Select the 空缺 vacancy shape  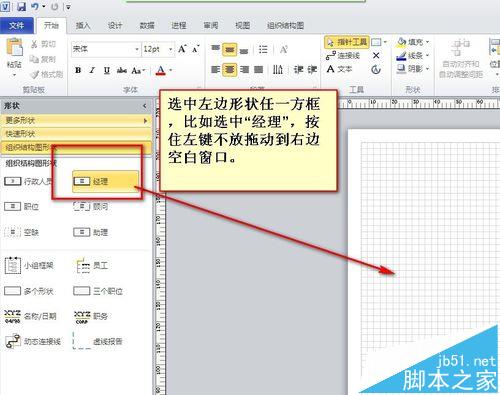coord(21,232)
